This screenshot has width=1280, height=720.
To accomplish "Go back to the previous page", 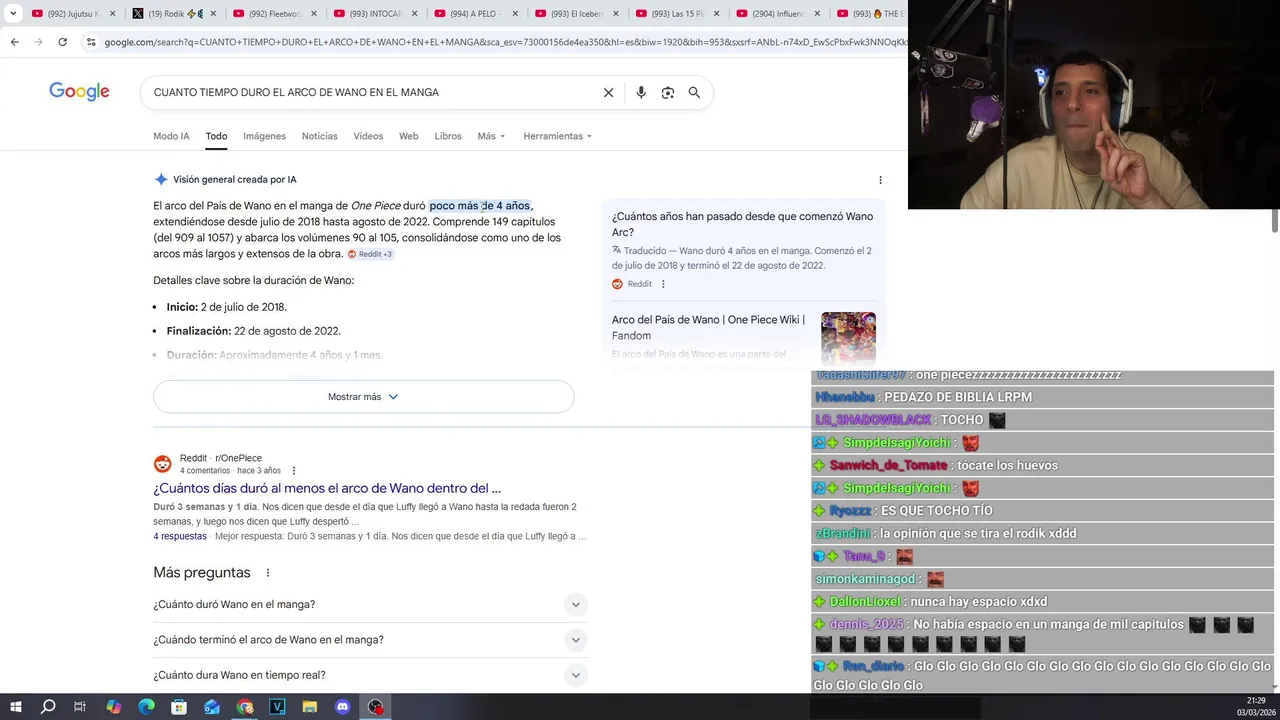I will click(14, 42).
